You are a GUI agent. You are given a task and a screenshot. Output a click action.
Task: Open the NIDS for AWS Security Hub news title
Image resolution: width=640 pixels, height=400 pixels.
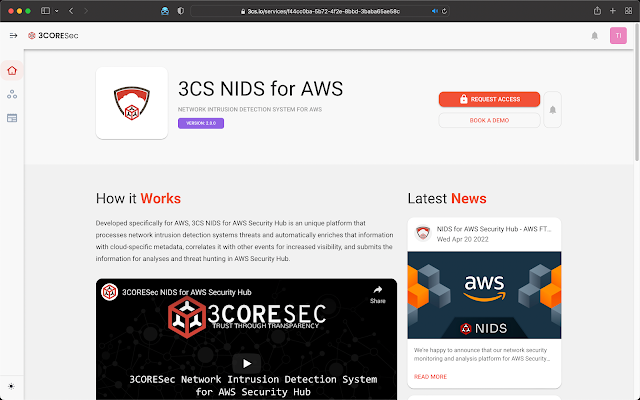[x=494, y=229]
